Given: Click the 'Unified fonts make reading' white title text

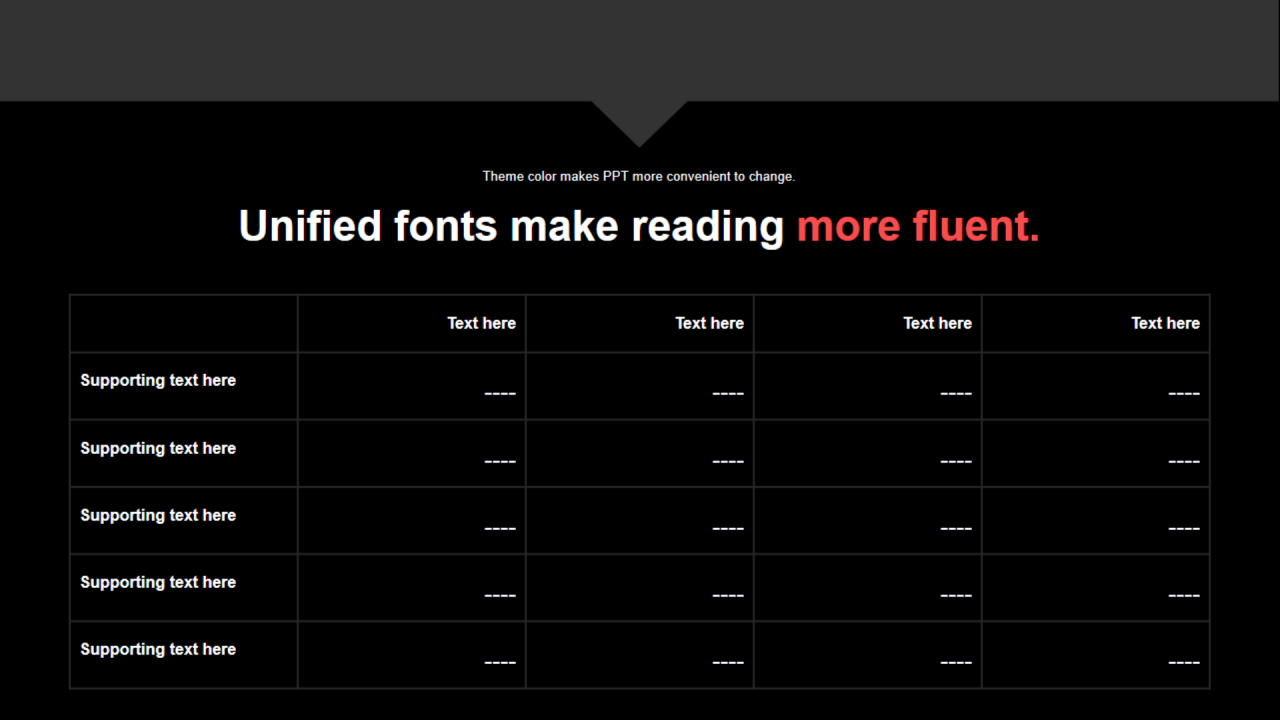Looking at the screenshot, I should point(510,226).
